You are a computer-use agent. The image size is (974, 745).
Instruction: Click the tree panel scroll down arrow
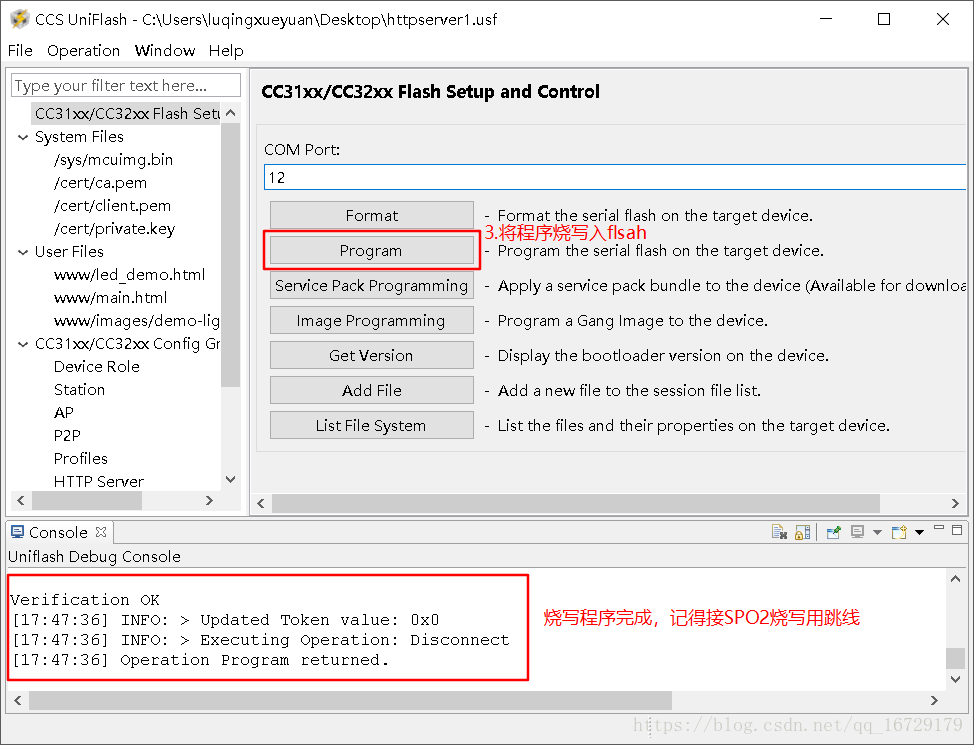click(x=230, y=479)
